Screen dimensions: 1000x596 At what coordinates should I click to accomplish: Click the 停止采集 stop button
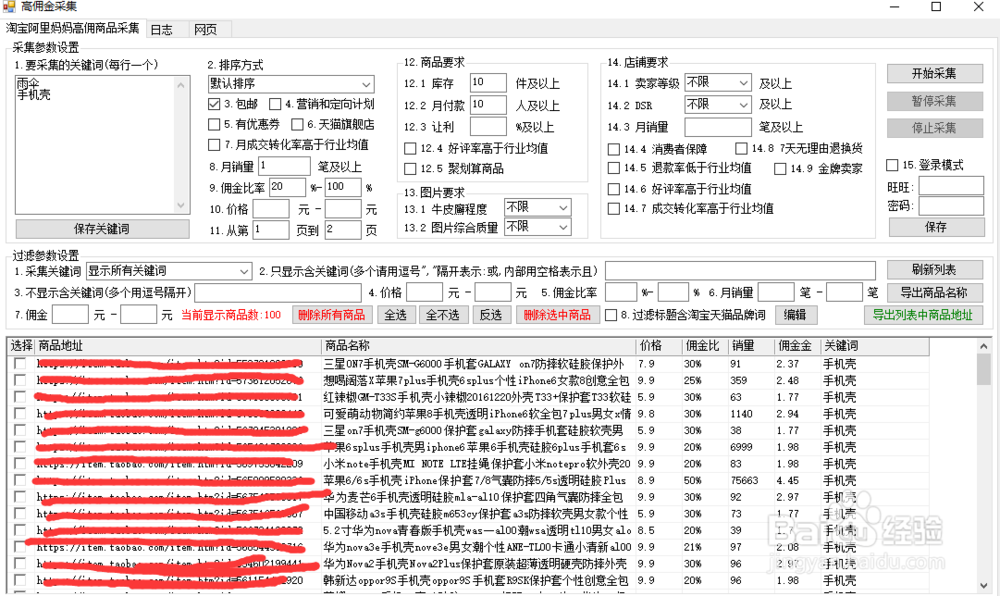934,127
